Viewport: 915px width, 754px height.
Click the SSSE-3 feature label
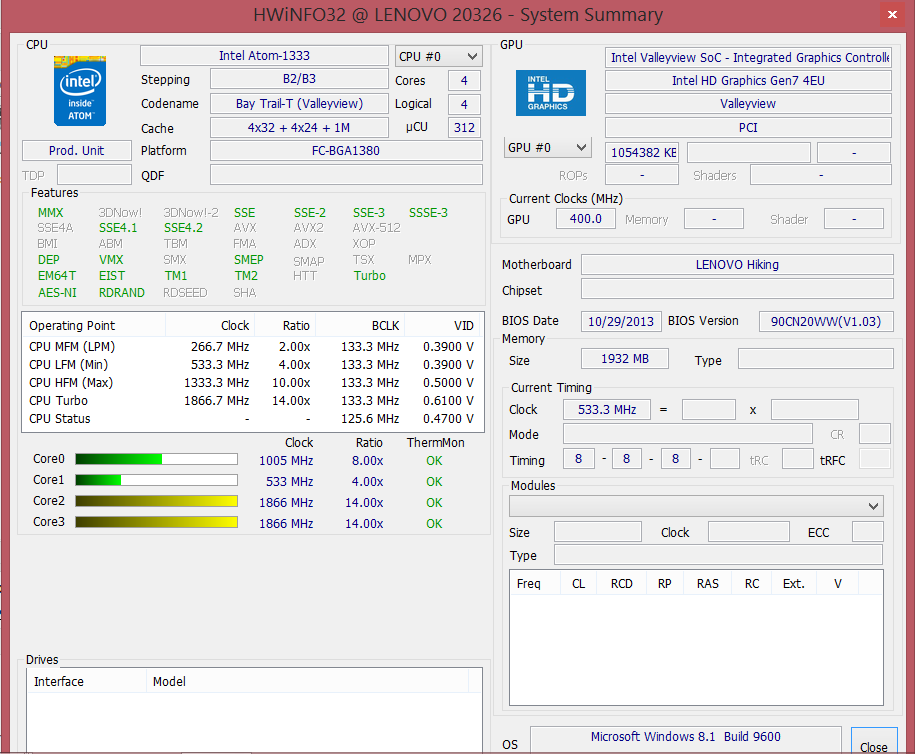tap(428, 212)
